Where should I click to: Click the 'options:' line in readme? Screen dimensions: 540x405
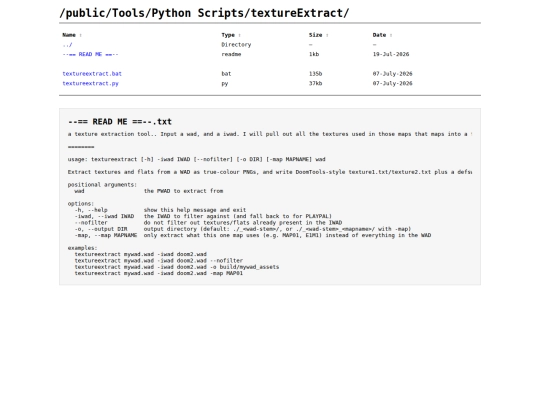(81, 204)
